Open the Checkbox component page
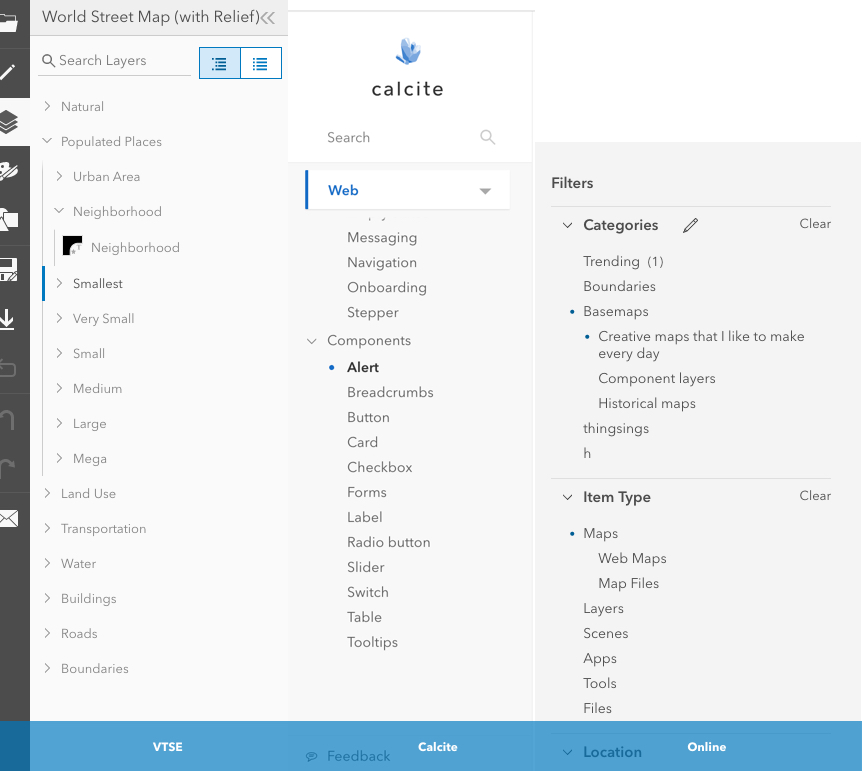 tap(380, 467)
